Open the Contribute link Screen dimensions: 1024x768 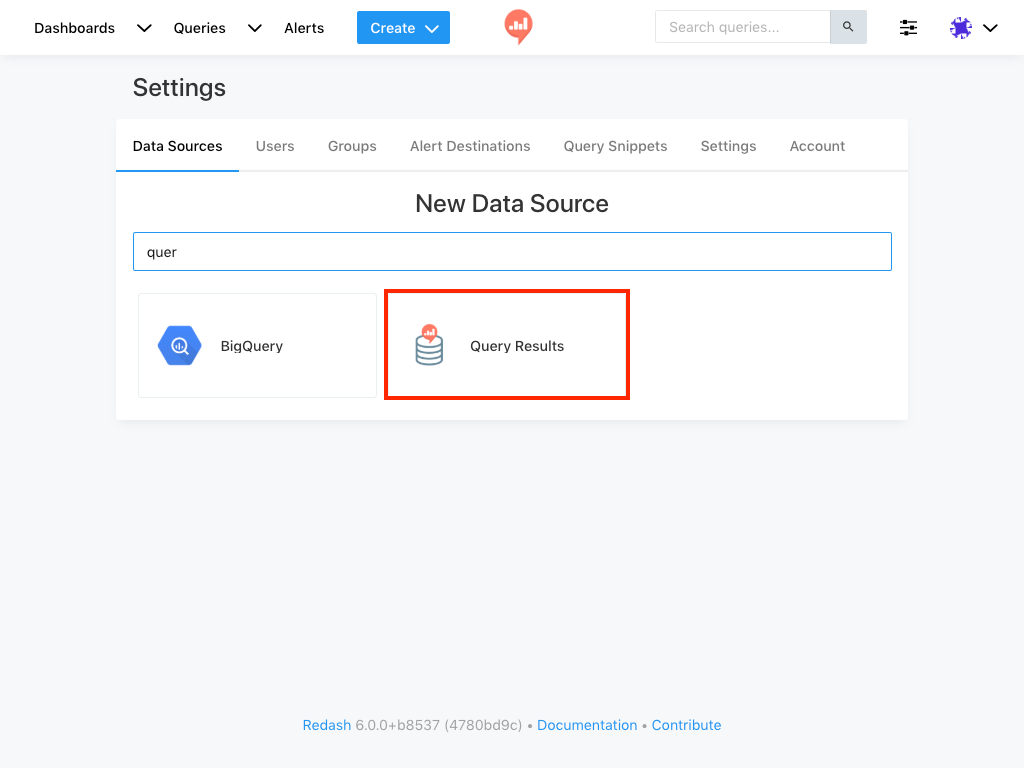(x=686, y=725)
